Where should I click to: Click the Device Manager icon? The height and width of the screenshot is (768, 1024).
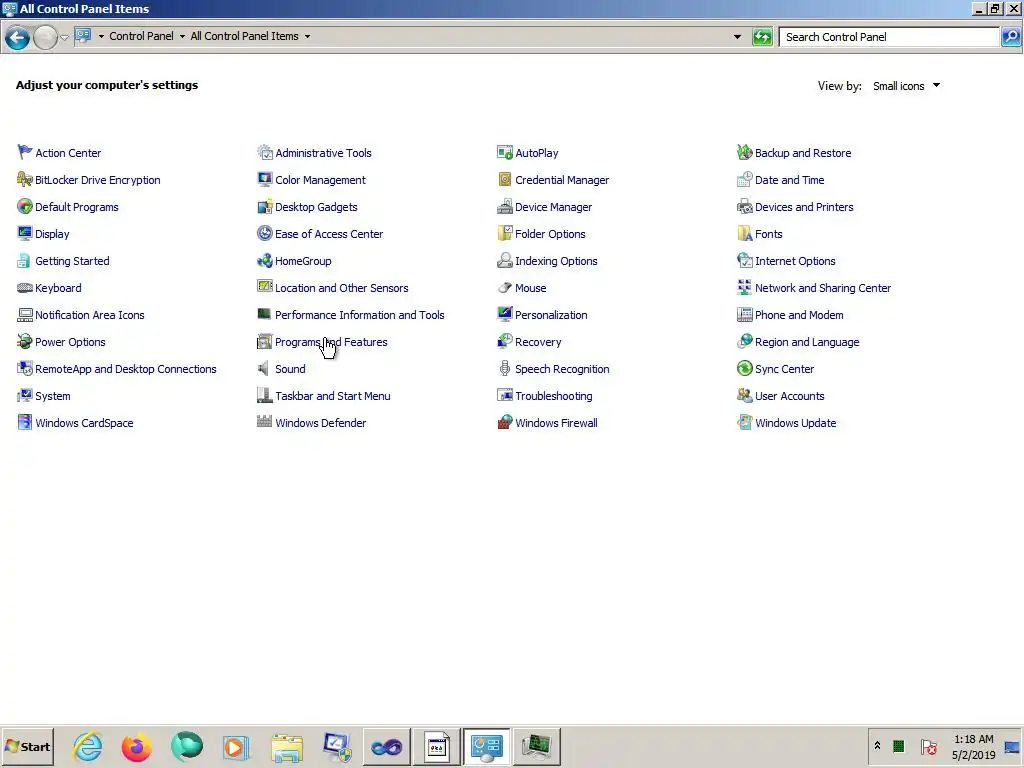pyautogui.click(x=505, y=206)
